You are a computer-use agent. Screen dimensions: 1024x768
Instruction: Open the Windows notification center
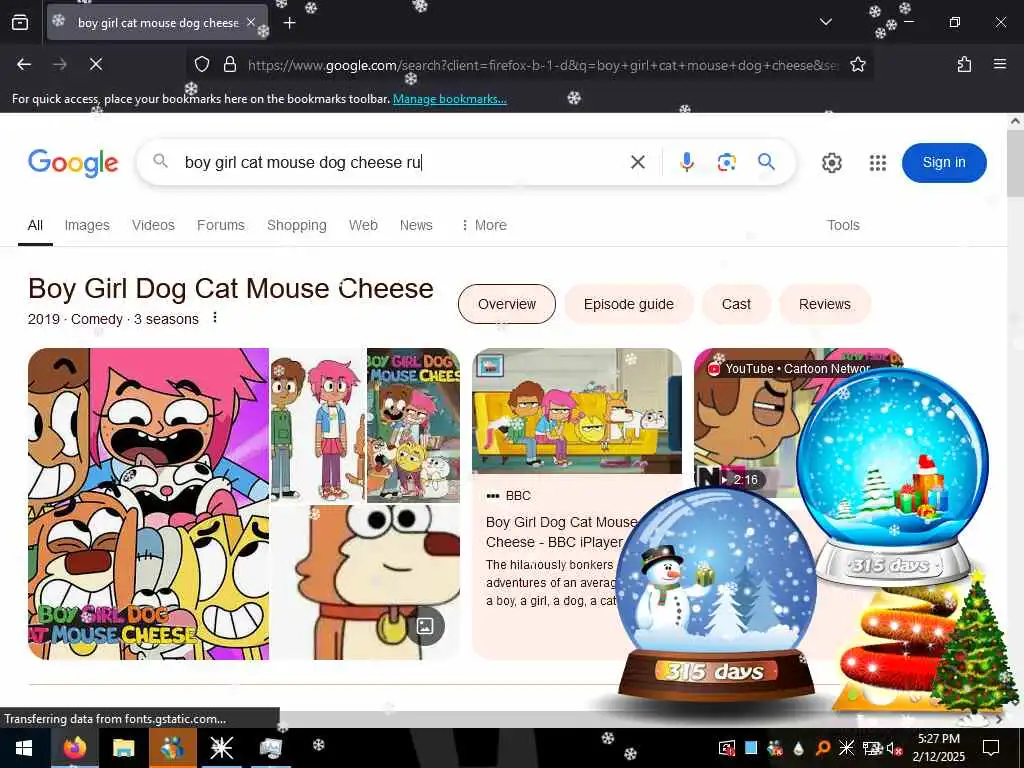(991, 748)
